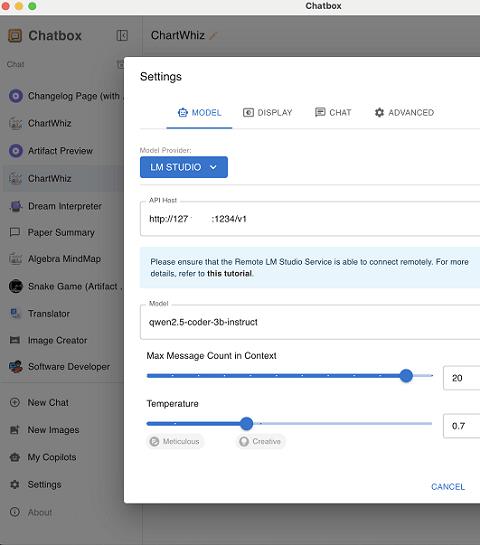This screenshot has width=480, height=545.
Task: Click the Snake Game avatar icon
Action: [x=16, y=286]
